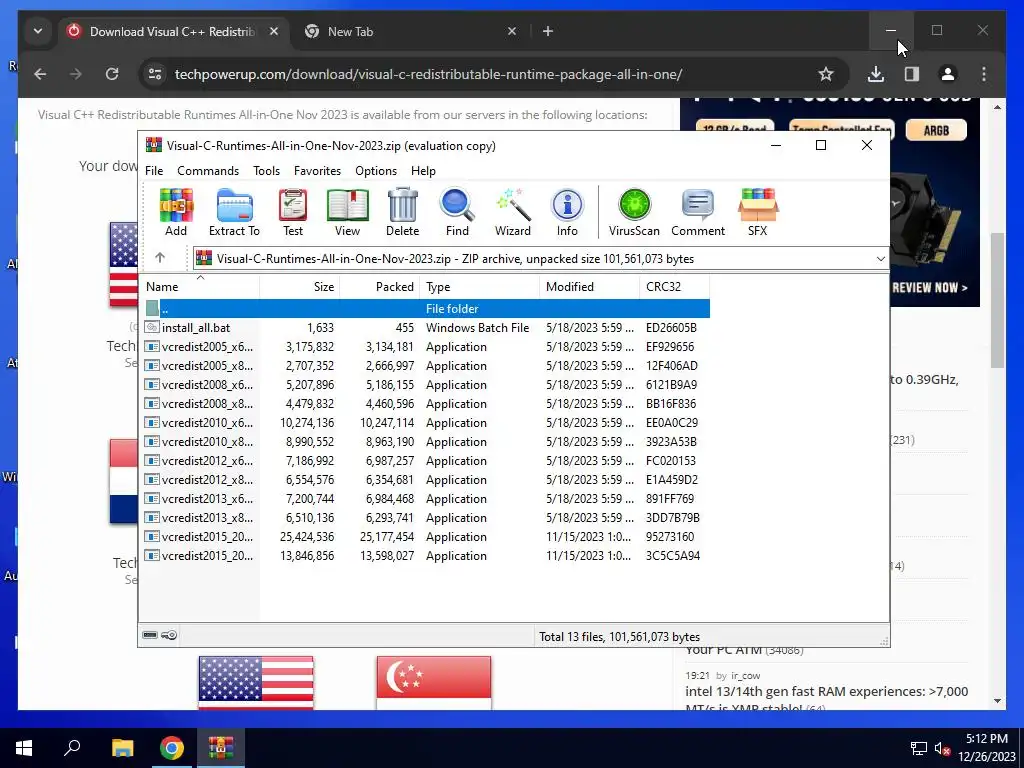Go up one folder level arrow
1024x768 pixels.
[160, 258]
